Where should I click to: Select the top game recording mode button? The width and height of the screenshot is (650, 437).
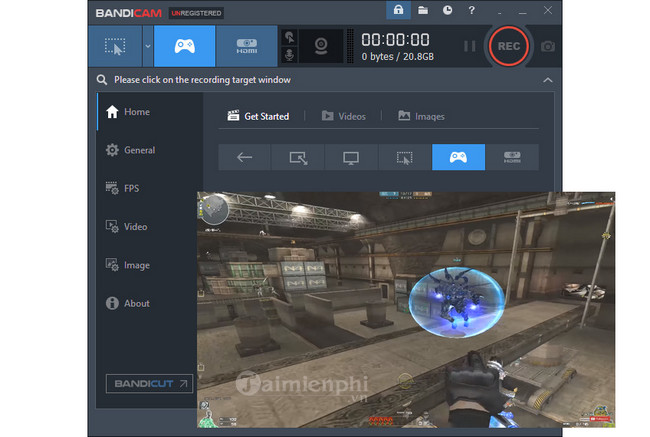(184, 46)
